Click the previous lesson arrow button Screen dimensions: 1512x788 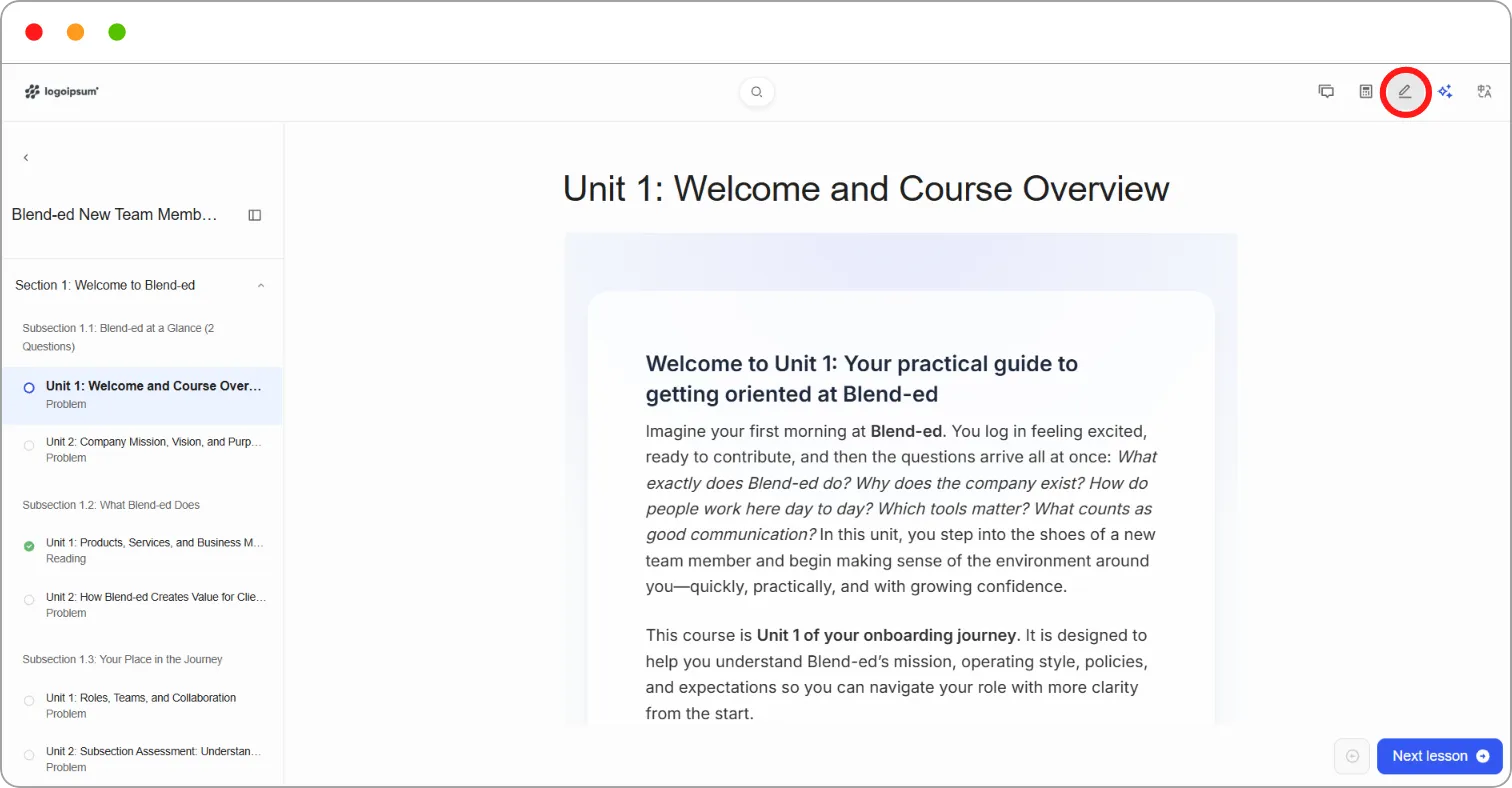coord(1352,756)
